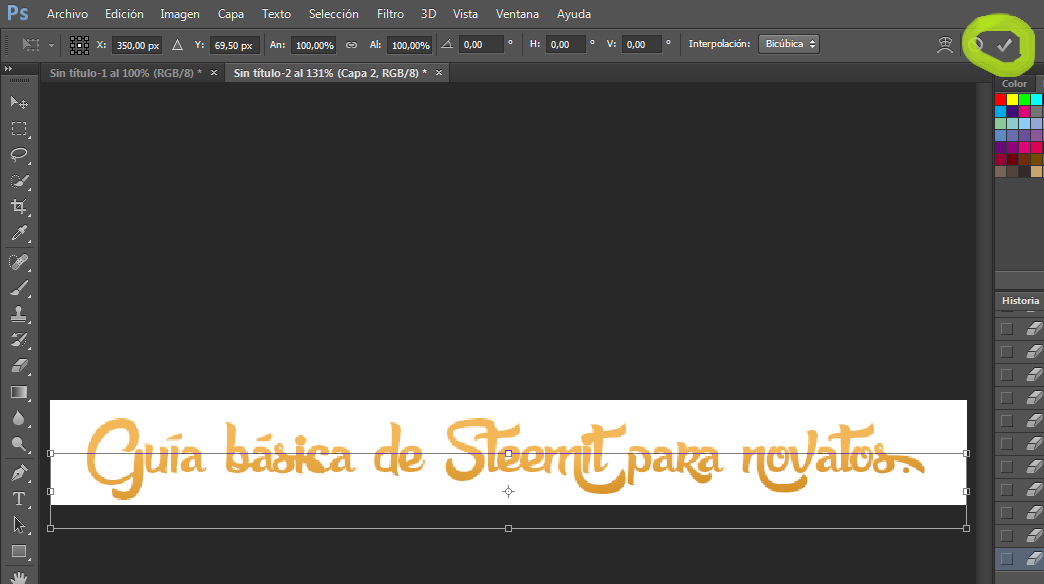Switch to Sin título-2 document tab
The height and width of the screenshot is (584, 1044).
tap(330, 73)
